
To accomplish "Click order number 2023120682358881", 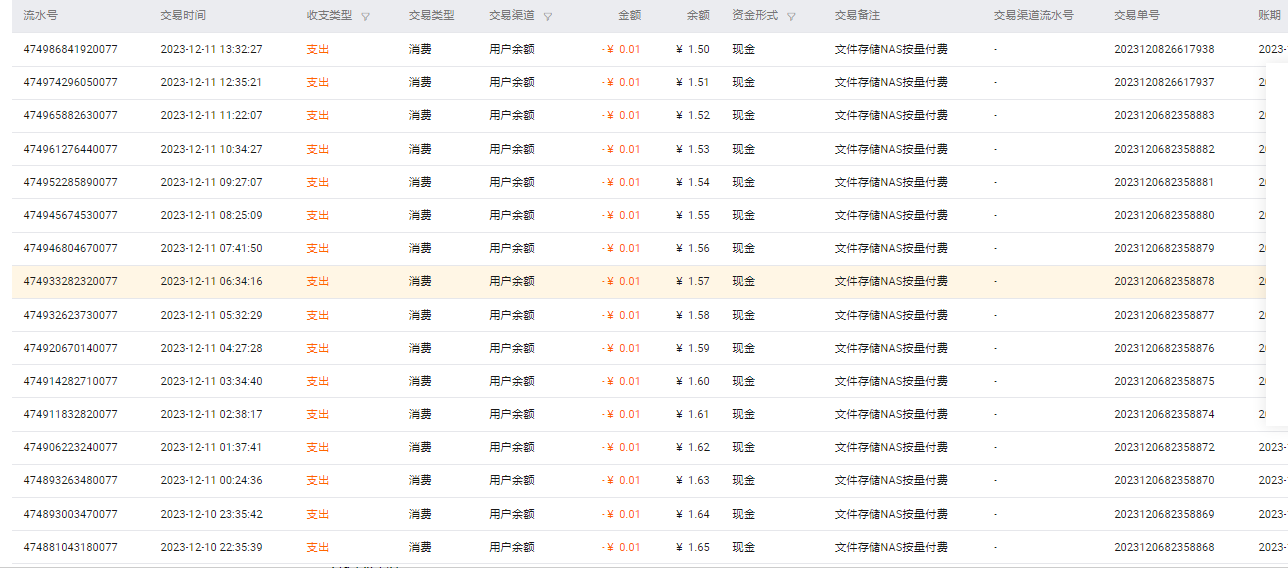I will click(x=1164, y=183).
